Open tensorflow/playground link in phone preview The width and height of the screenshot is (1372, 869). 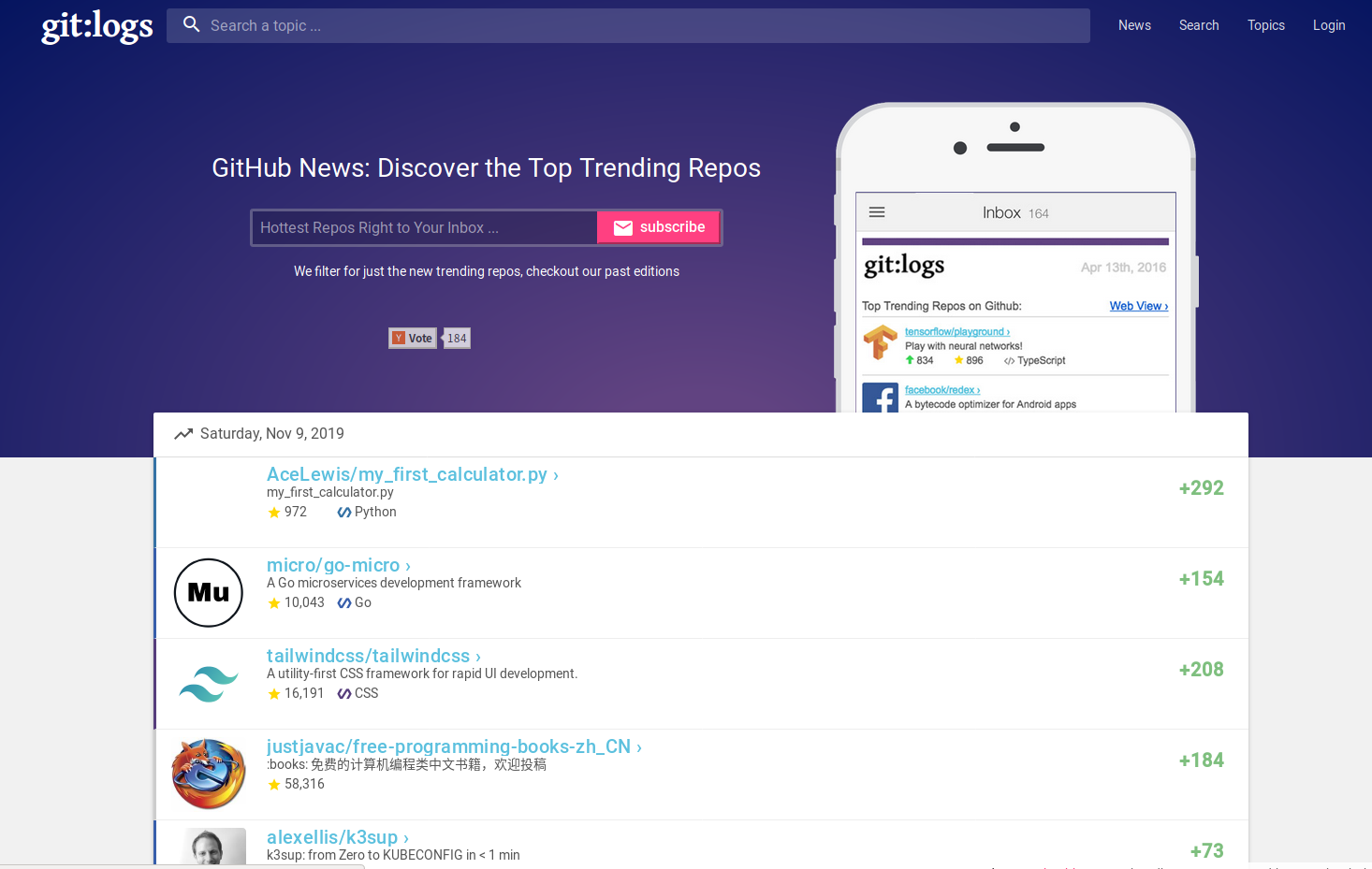(956, 332)
